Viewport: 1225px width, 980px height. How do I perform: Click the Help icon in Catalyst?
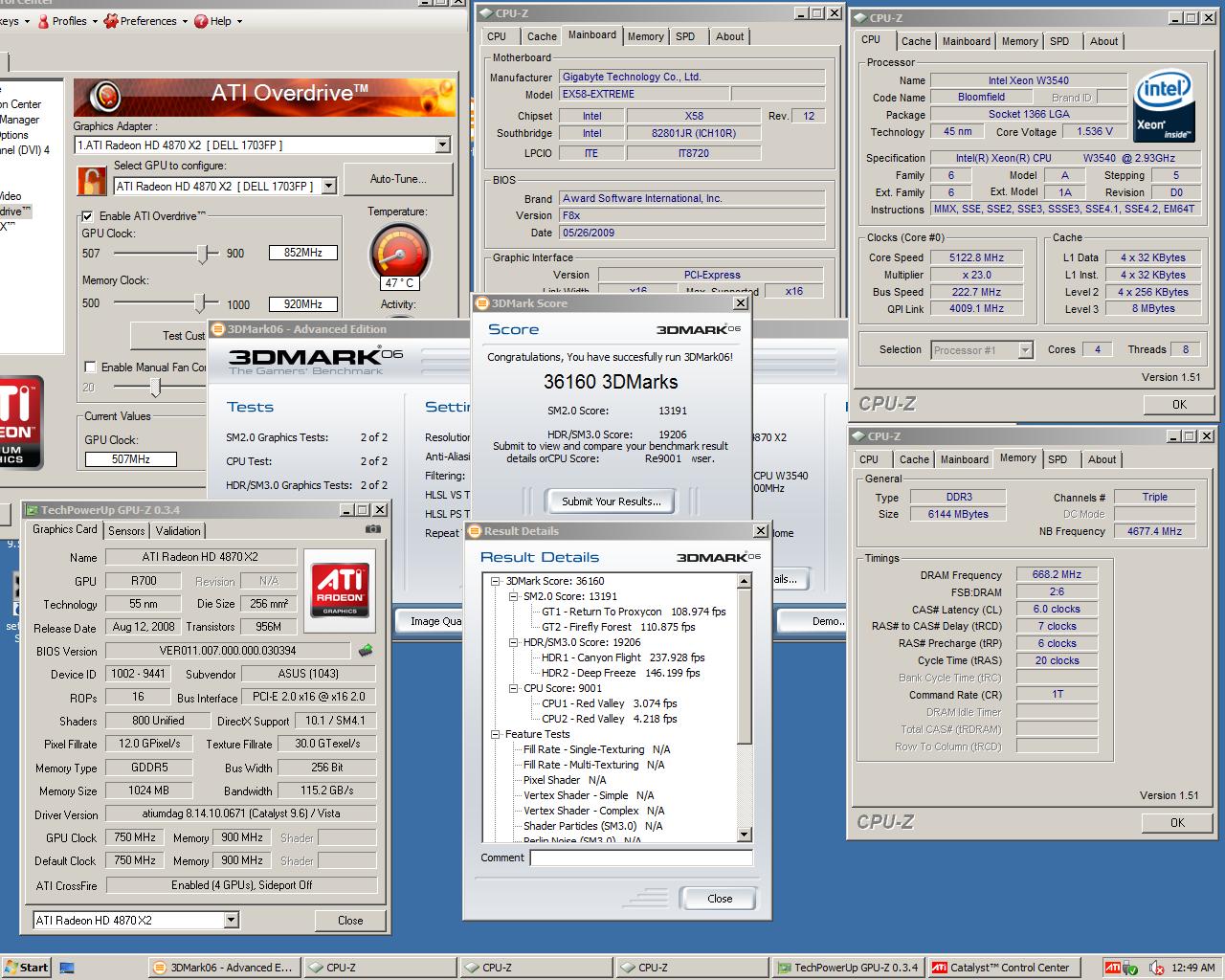pos(200,21)
